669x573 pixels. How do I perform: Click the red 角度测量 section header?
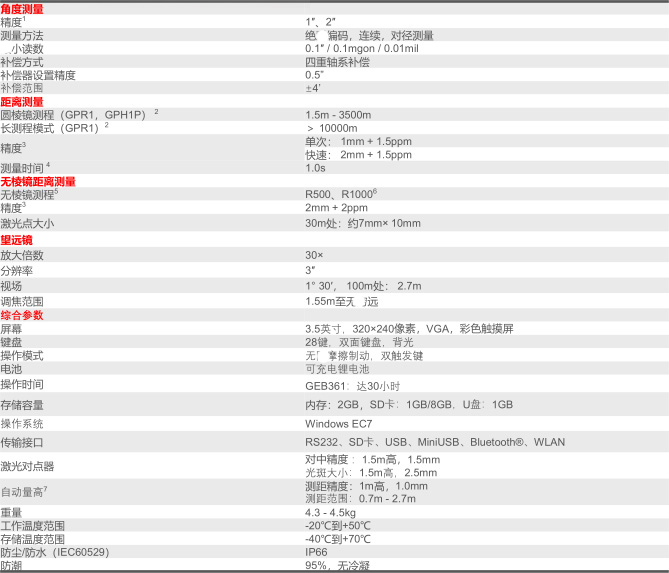(x=22, y=8)
